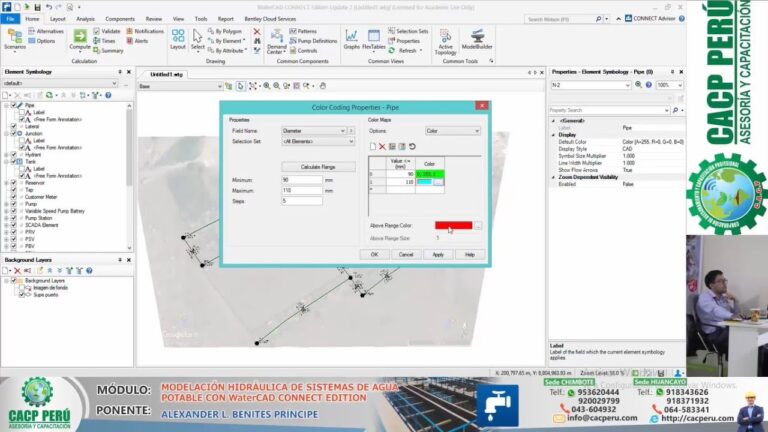768x432 pixels.
Task: Click the reset/refresh icon in Color Maps toolbar
Action: tap(412, 146)
